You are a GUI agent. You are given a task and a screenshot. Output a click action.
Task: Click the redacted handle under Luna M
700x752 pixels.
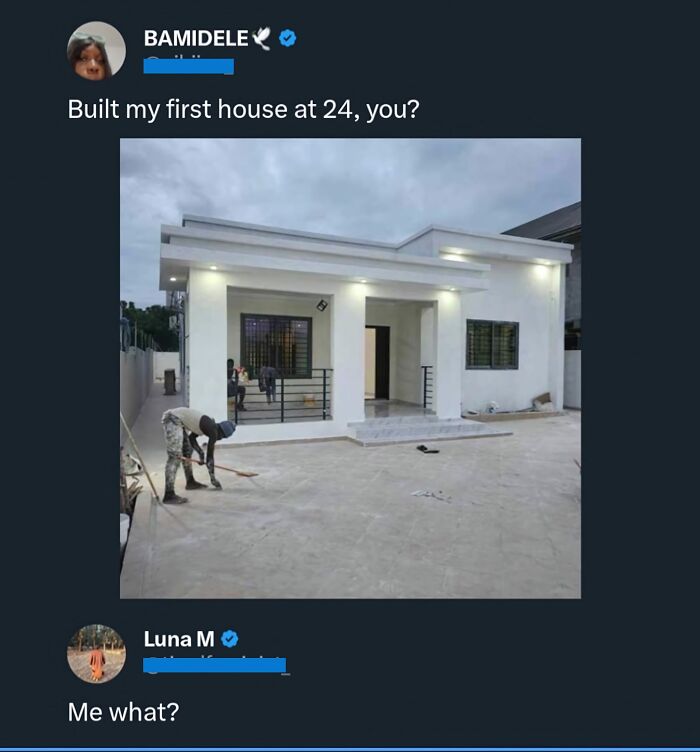(214, 665)
